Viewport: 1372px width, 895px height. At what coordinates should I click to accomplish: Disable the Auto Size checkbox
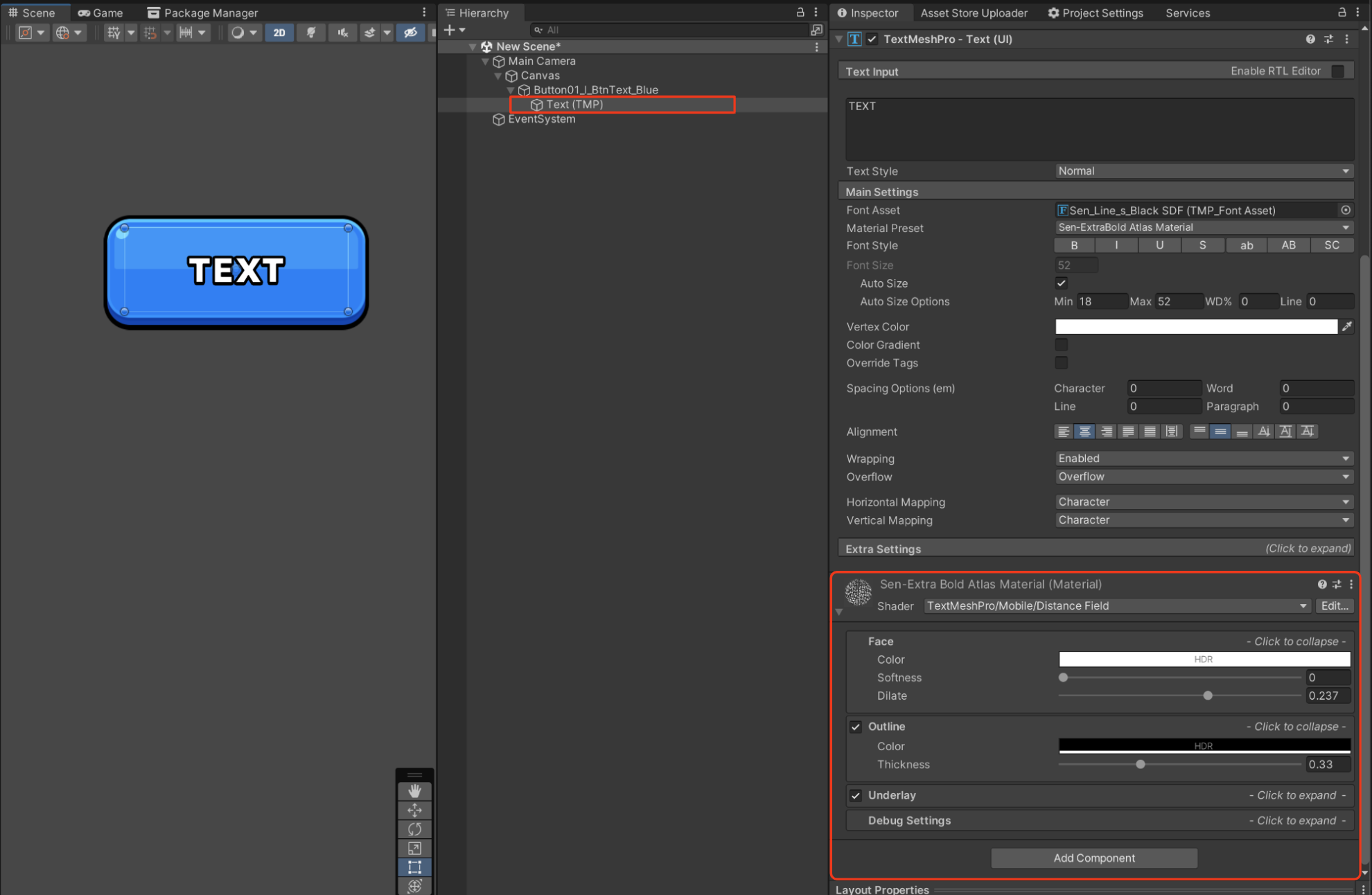pyautogui.click(x=1061, y=283)
